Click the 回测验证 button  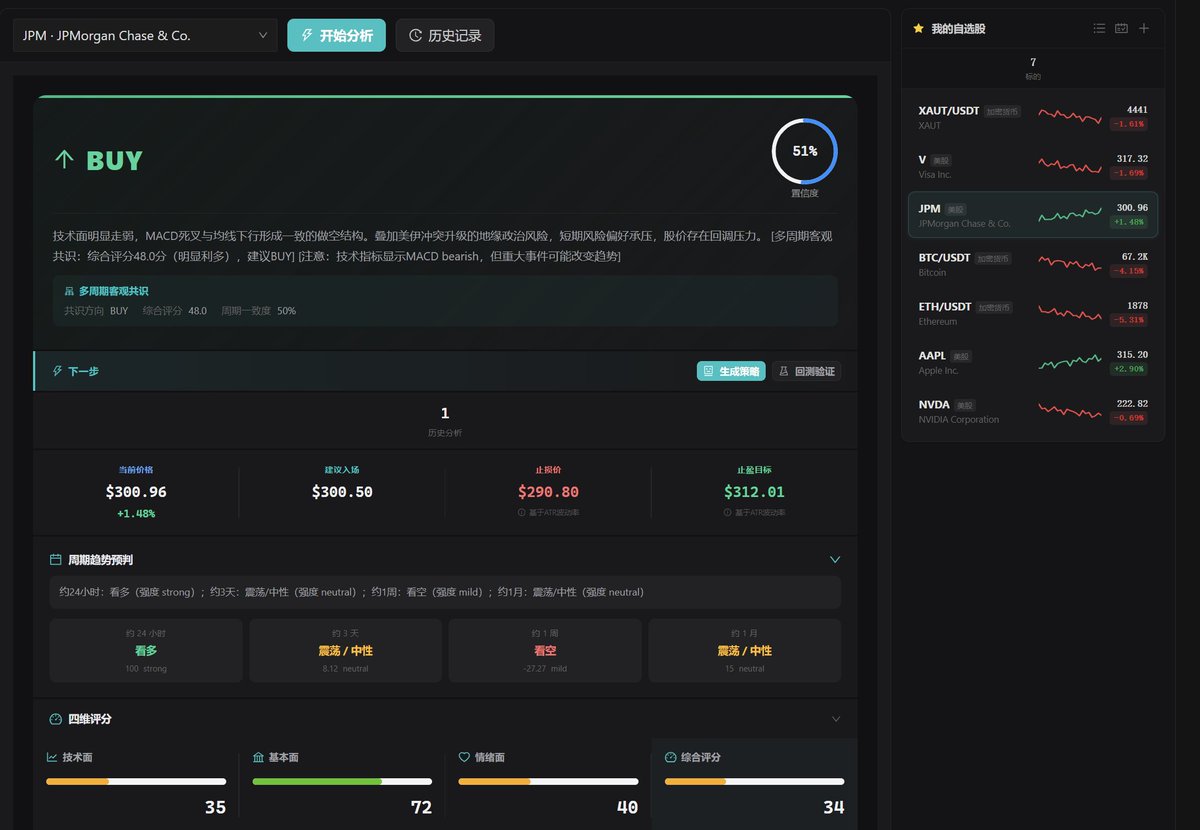point(806,371)
